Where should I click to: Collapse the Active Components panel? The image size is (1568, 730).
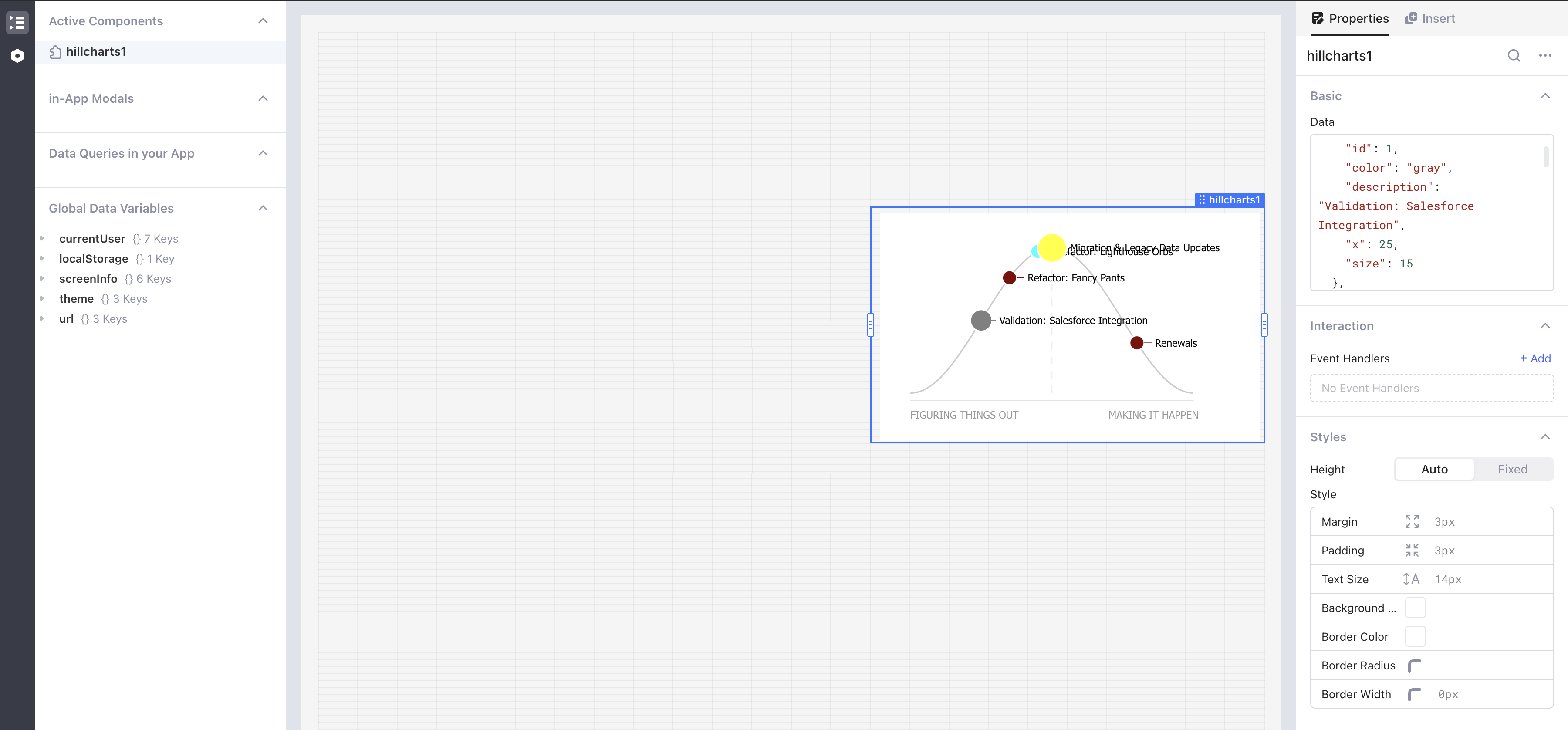[x=263, y=21]
